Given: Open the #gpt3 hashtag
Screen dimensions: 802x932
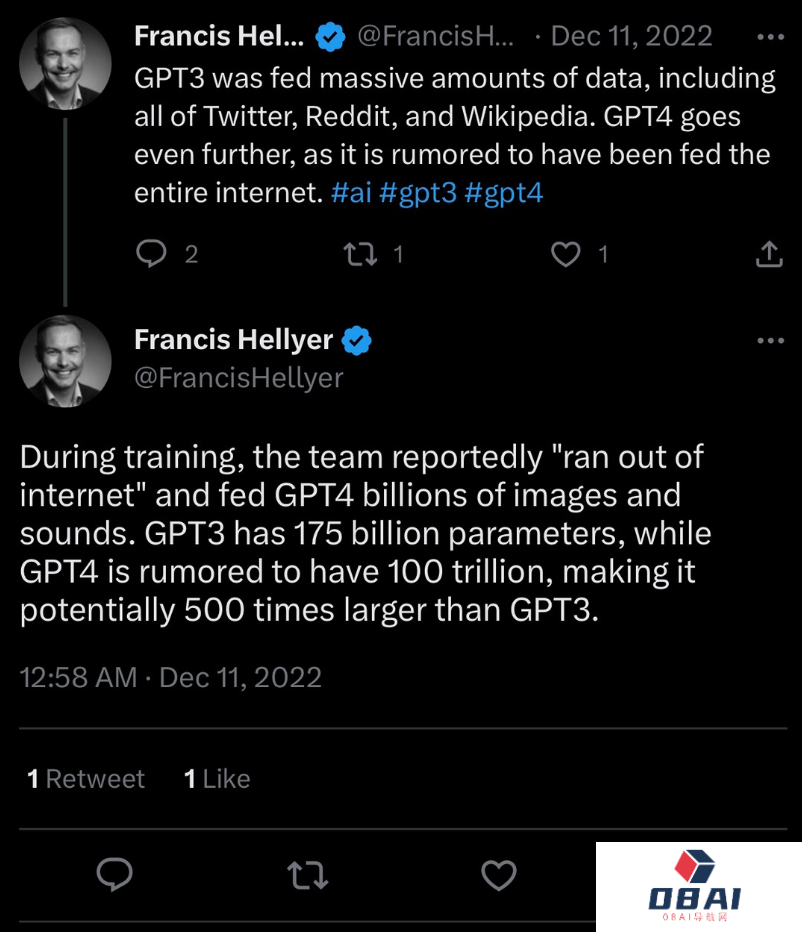Looking at the screenshot, I should [x=418, y=192].
